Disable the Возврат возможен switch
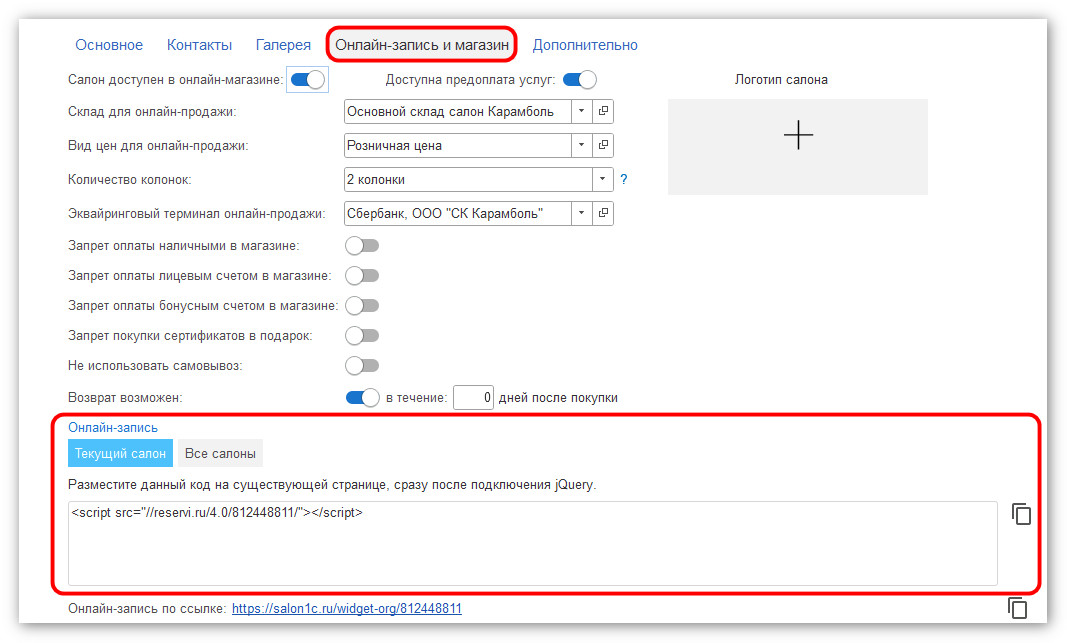Image resolution: width=1067 pixels, height=643 pixels. coord(362,397)
